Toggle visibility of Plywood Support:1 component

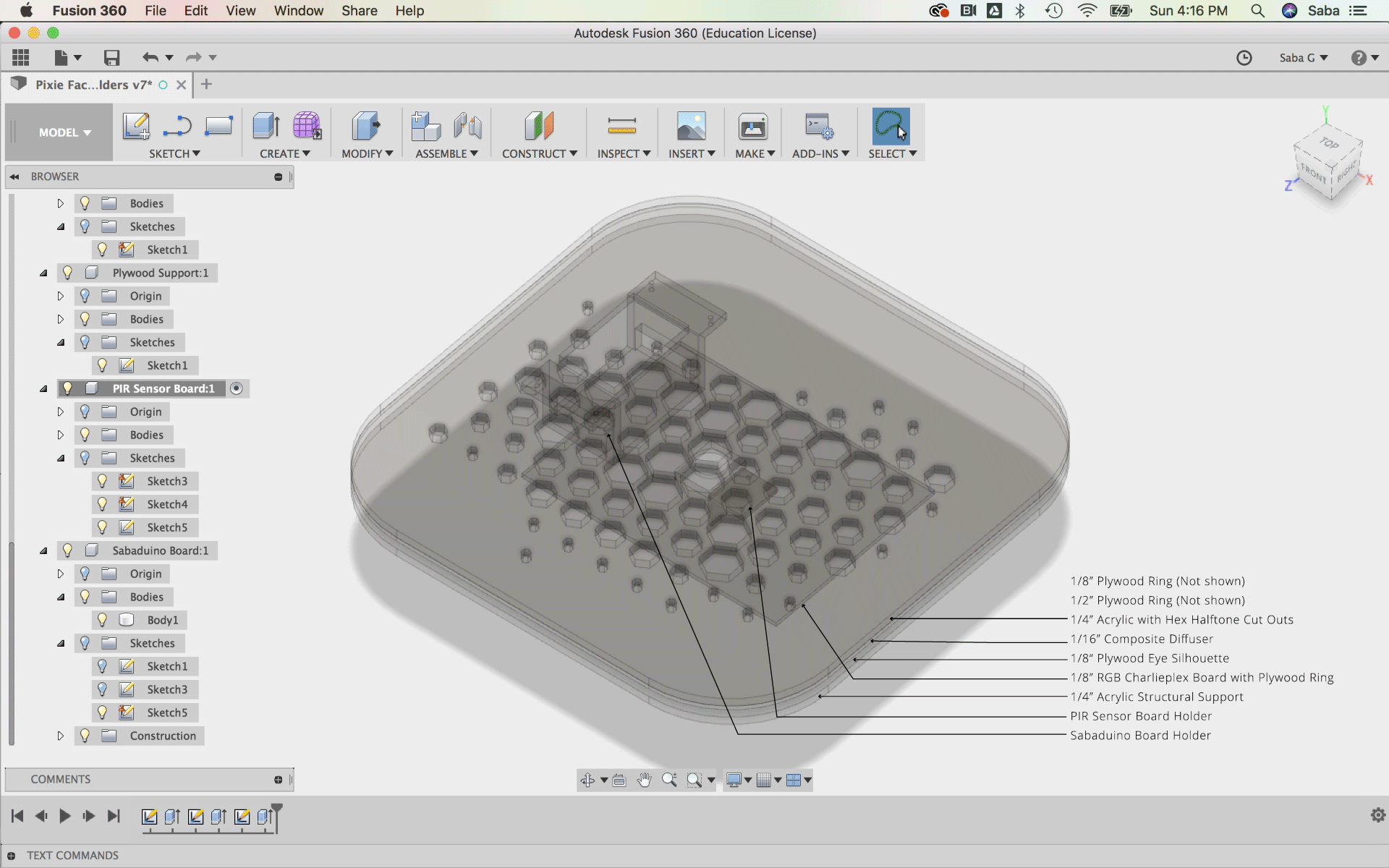67,273
